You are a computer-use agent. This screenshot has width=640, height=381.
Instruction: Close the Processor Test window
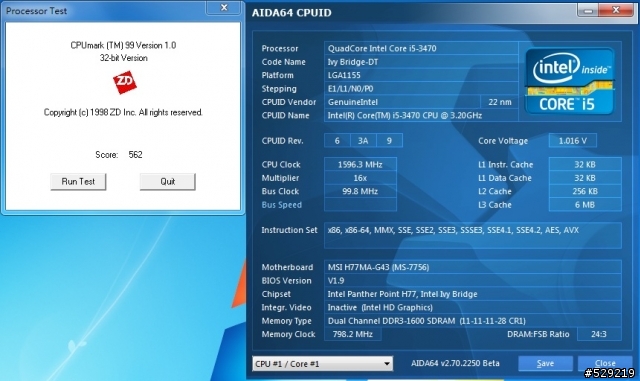coord(223,7)
